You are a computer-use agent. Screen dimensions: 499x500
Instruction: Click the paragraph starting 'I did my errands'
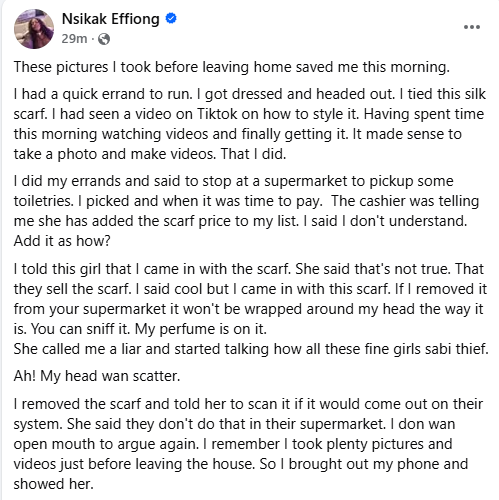tap(246, 211)
